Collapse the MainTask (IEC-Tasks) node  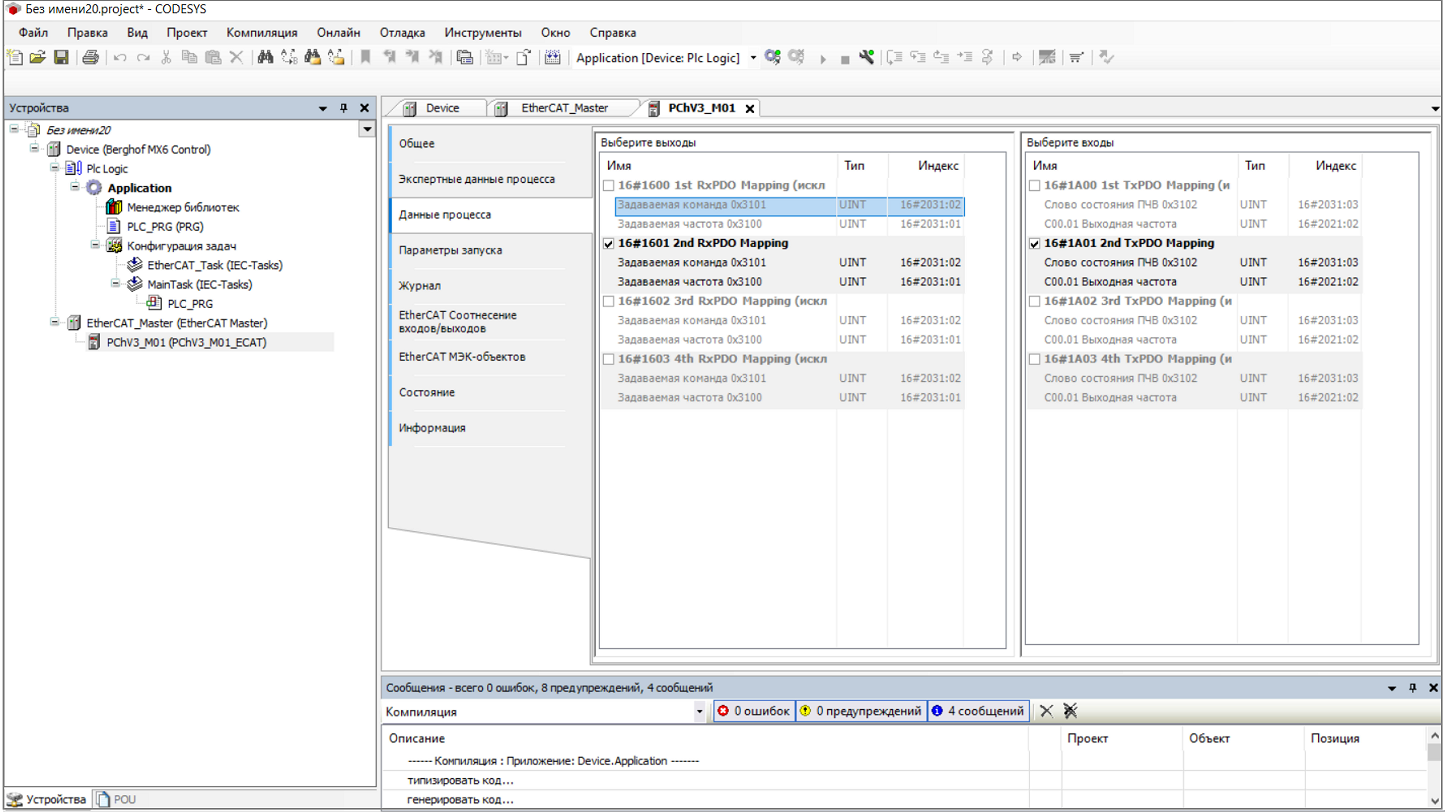click(115, 284)
